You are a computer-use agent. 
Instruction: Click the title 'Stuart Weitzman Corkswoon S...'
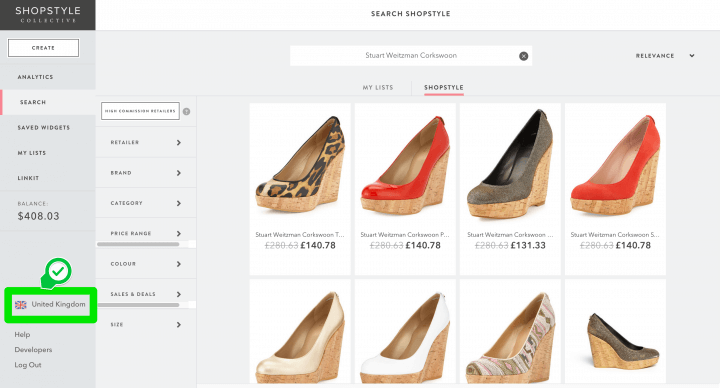coord(615,235)
